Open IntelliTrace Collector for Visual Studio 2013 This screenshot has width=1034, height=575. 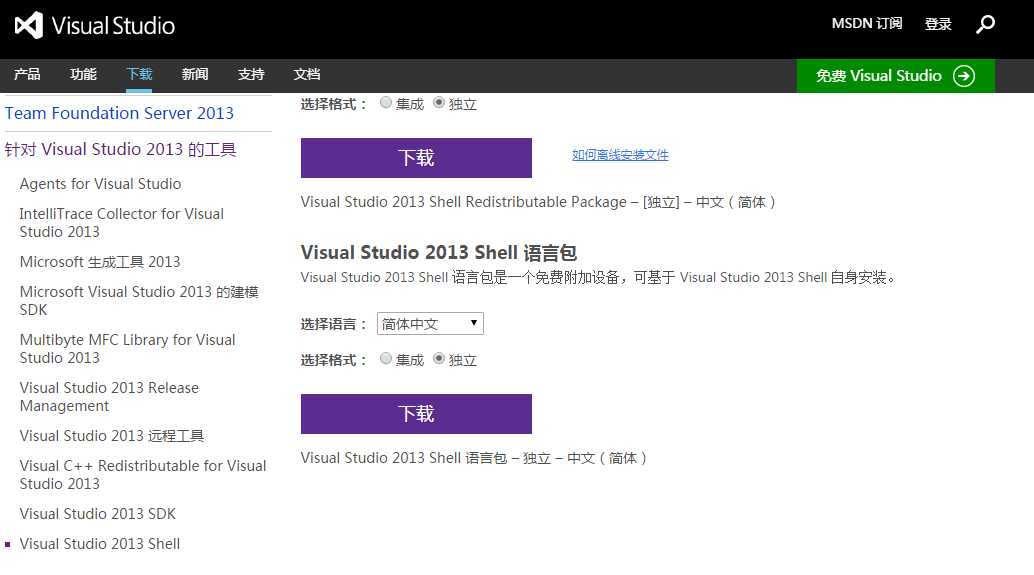pos(121,223)
